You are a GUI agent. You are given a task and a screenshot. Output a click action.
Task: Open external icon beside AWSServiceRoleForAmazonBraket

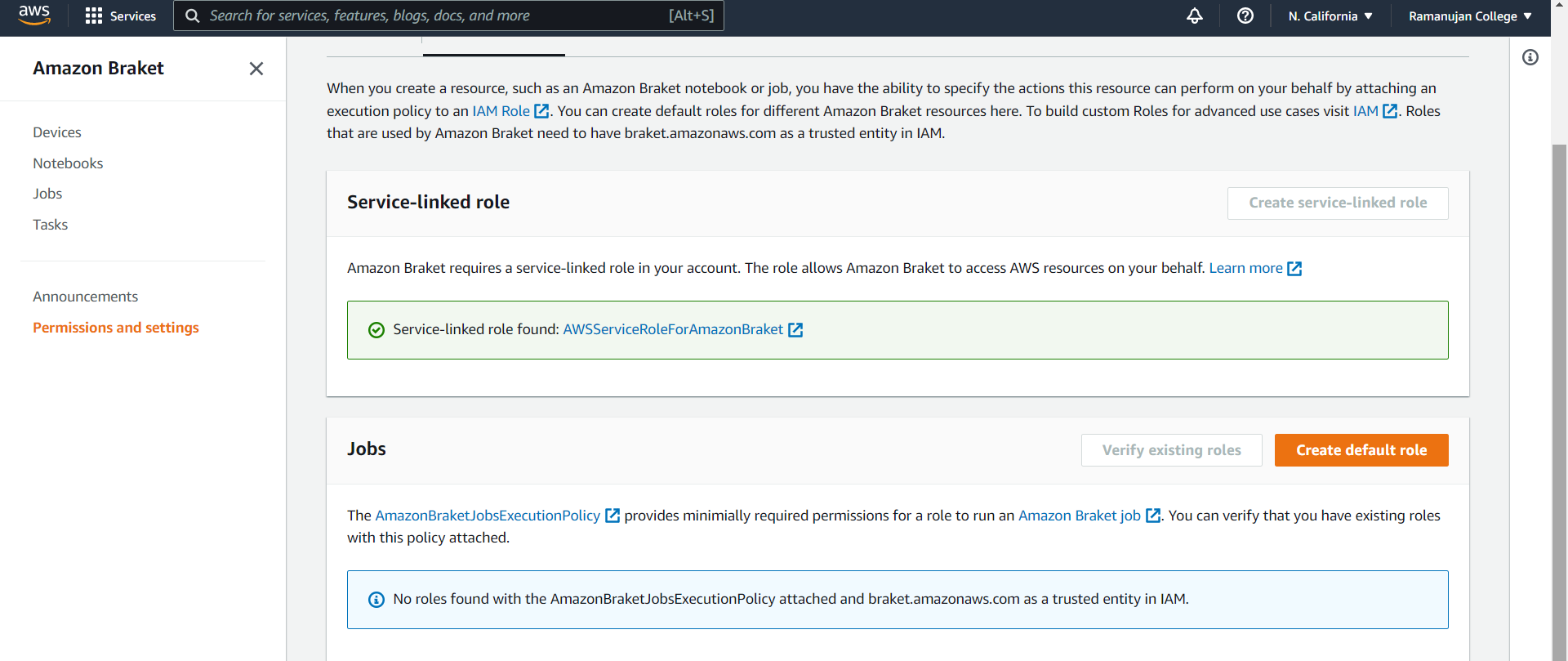click(x=795, y=330)
